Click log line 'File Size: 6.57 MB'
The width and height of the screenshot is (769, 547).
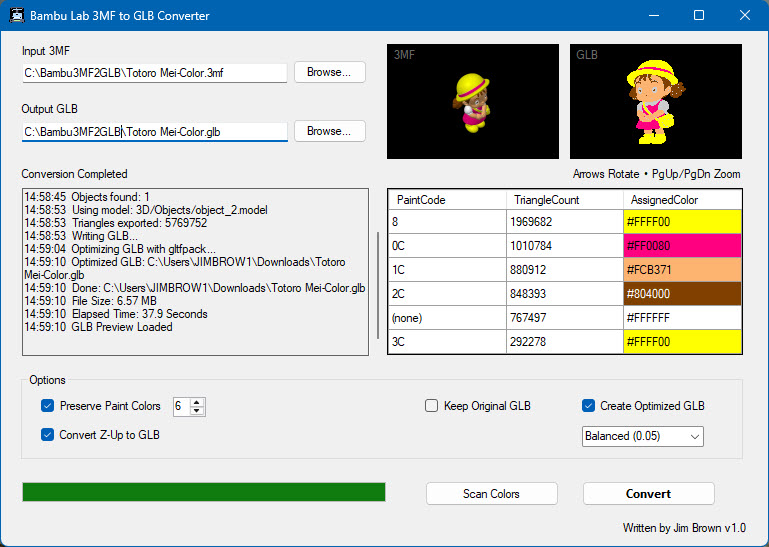[91, 301]
